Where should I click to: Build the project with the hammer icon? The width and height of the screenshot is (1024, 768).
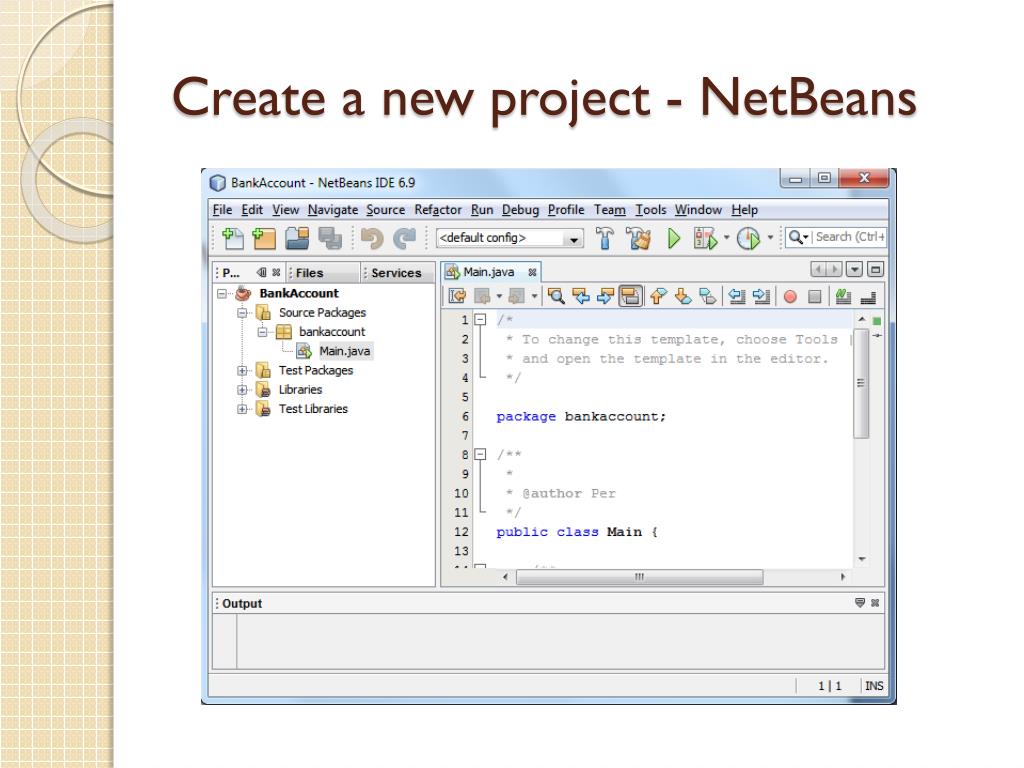(605, 238)
